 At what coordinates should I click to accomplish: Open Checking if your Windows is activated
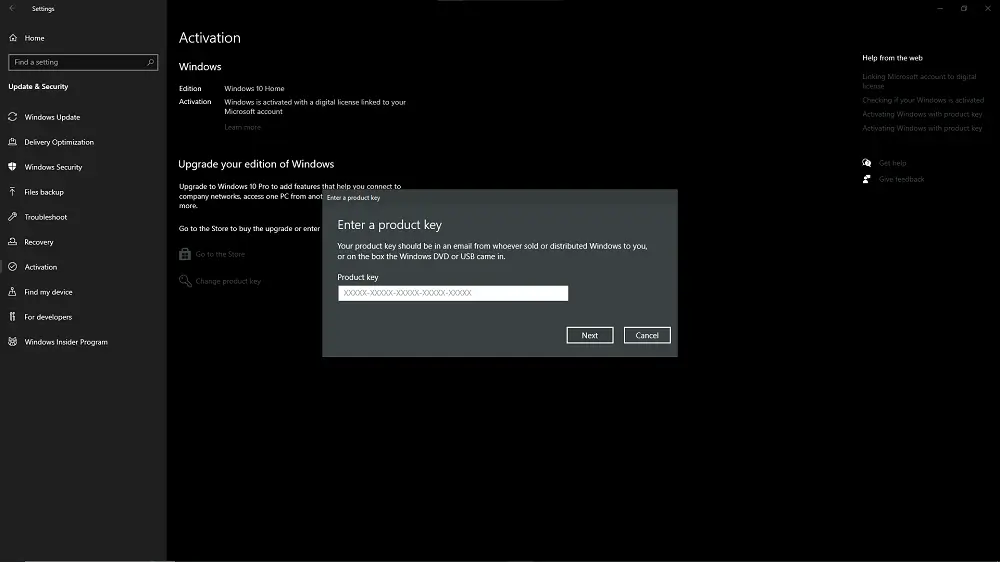coord(923,100)
